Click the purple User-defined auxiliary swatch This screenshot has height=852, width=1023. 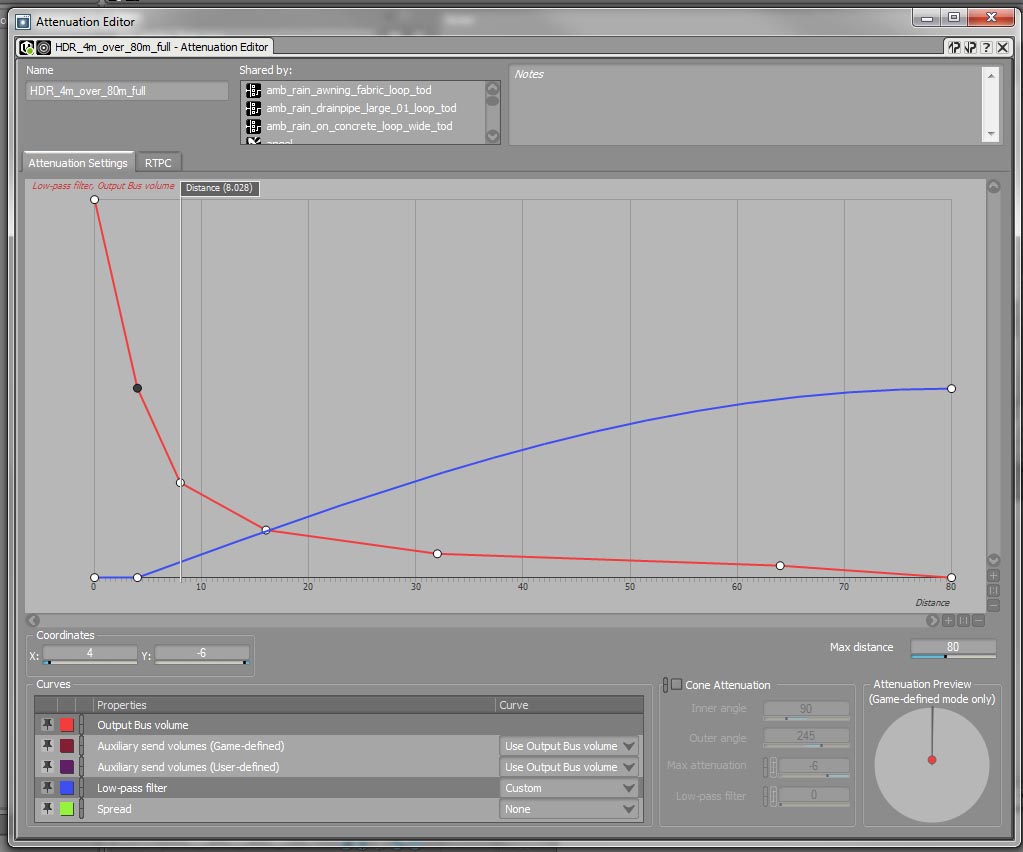click(x=67, y=767)
